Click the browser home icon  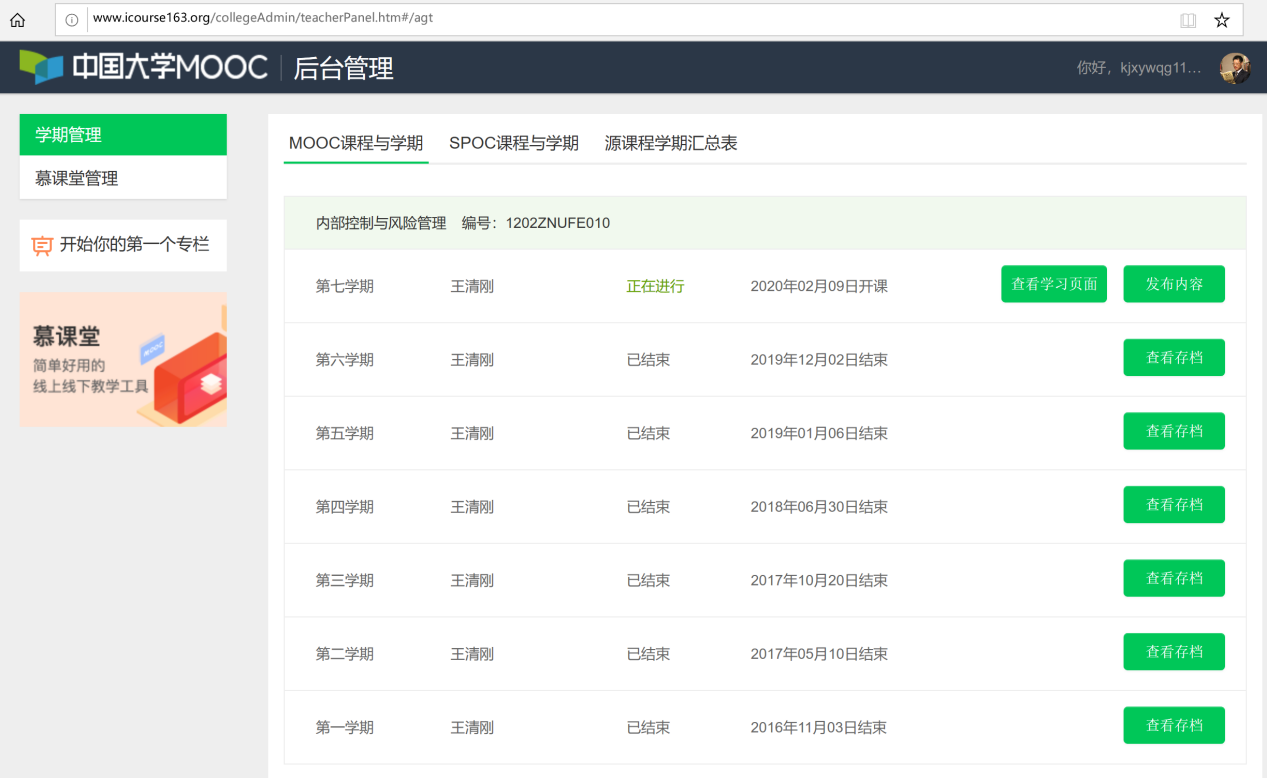coord(17,20)
